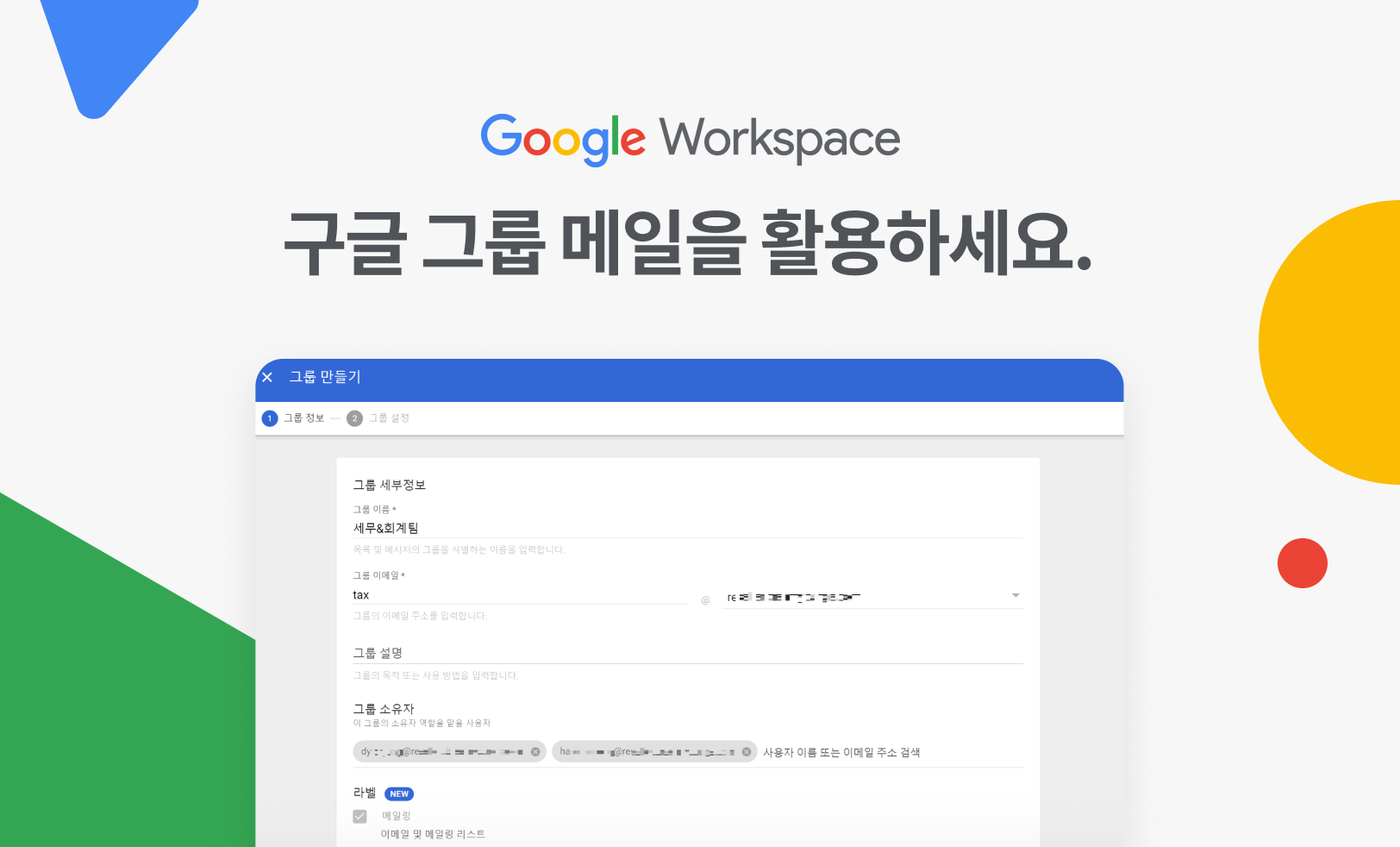
Task: Click the headline 구글 그룹 메일을 활용하세요.
Action: click(688, 243)
